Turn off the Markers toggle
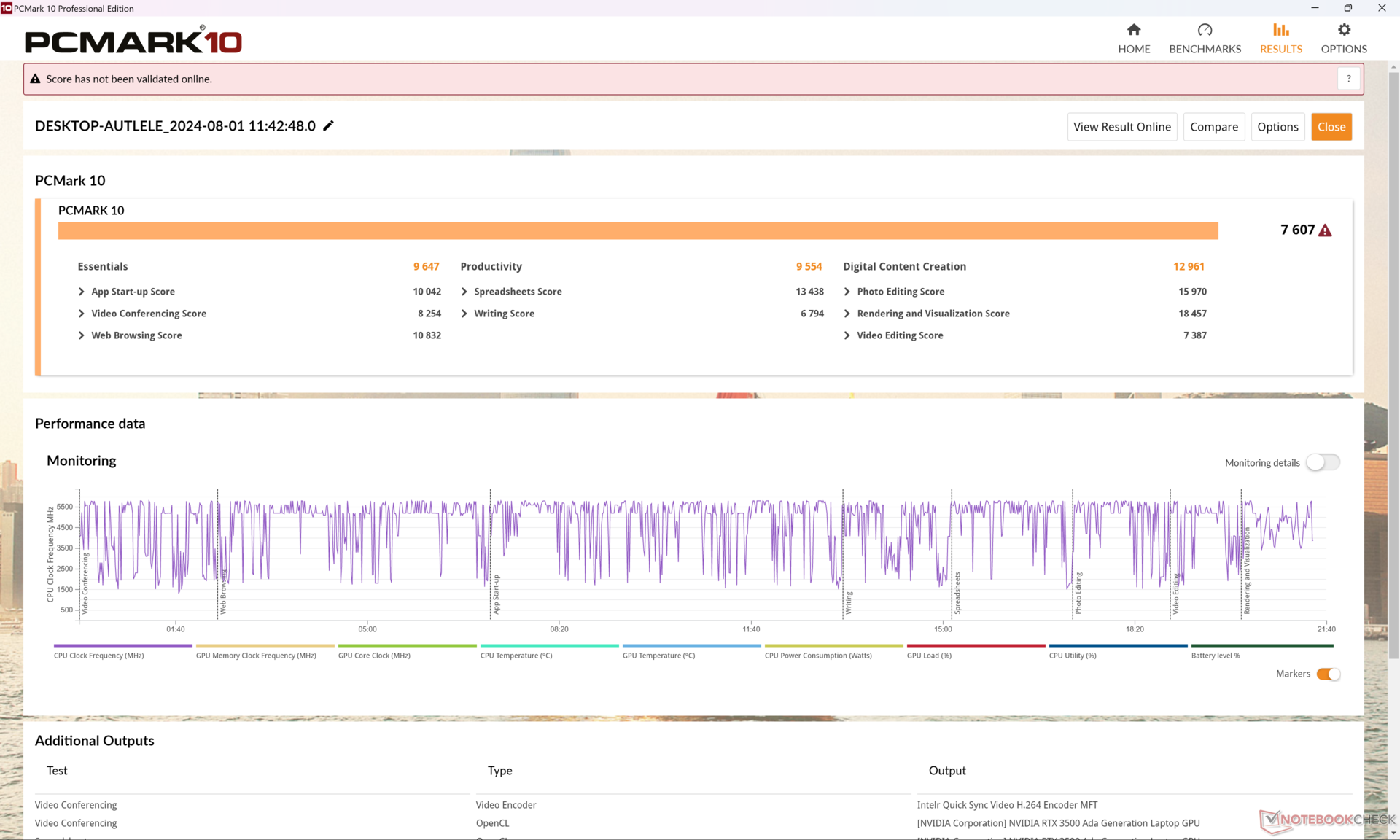Image resolution: width=1400 pixels, height=840 pixels. point(1328,674)
